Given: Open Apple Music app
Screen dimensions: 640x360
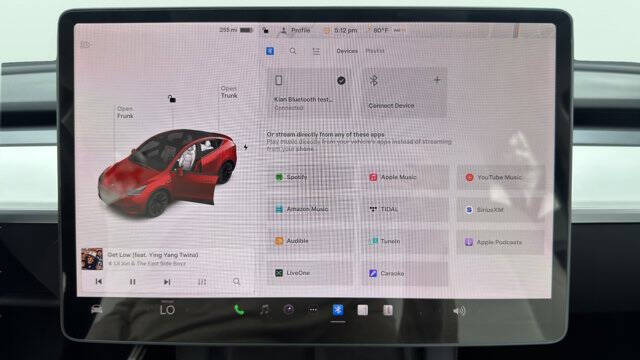Looking at the screenshot, I should 405,177.
